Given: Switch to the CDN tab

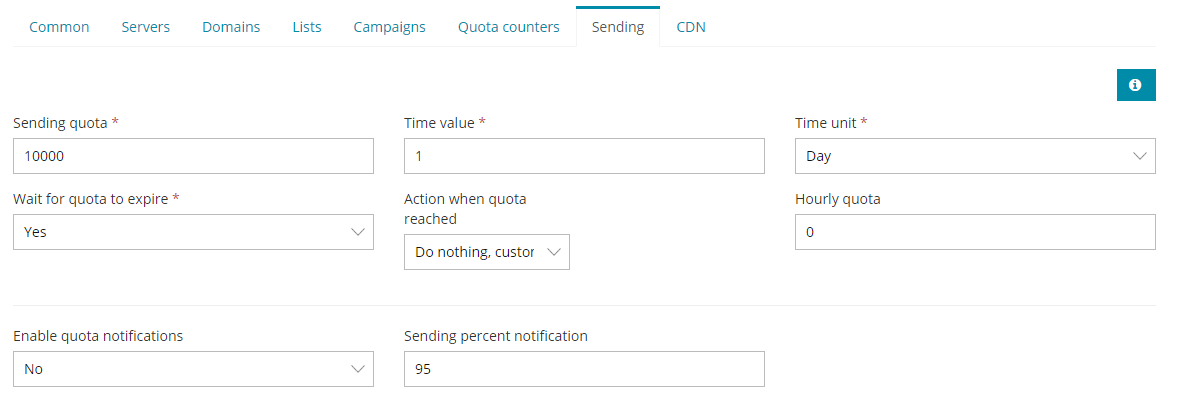Looking at the screenshot, I should point(691,27).
